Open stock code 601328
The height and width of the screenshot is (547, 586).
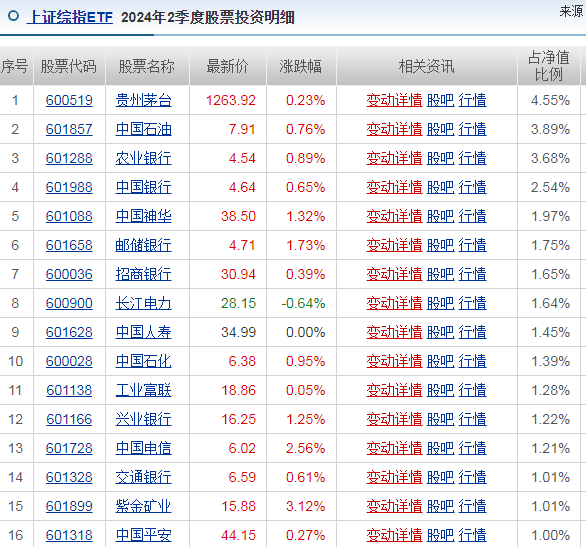pyautogui.click(x=69, y=478)
